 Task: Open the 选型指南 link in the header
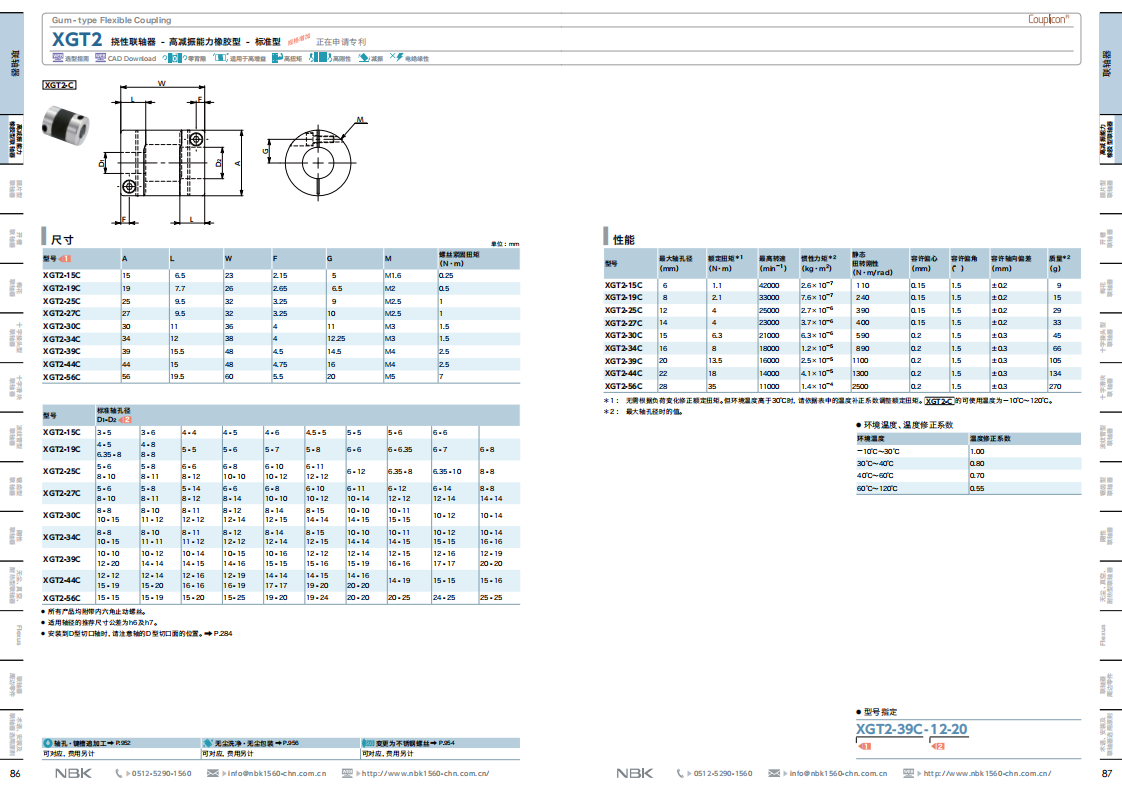click(x=77, y=59)
